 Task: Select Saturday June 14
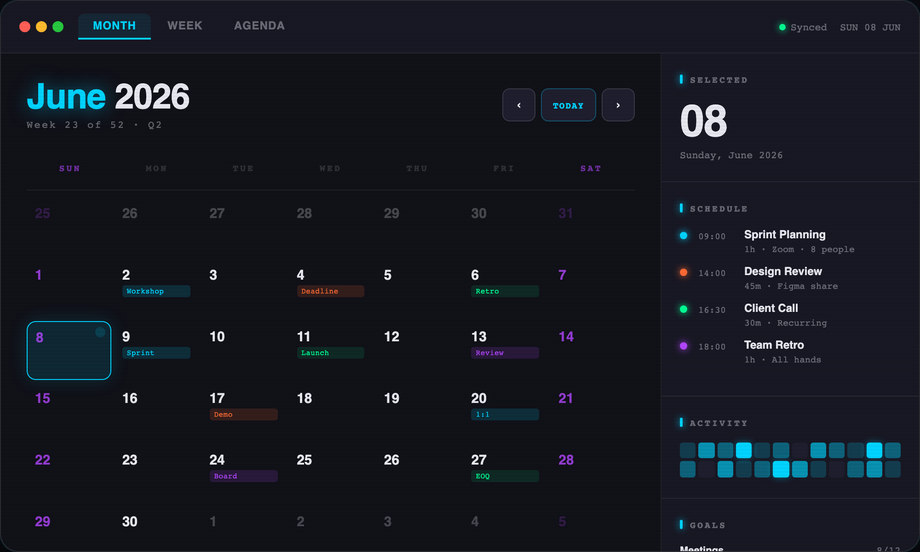(566, 337)
